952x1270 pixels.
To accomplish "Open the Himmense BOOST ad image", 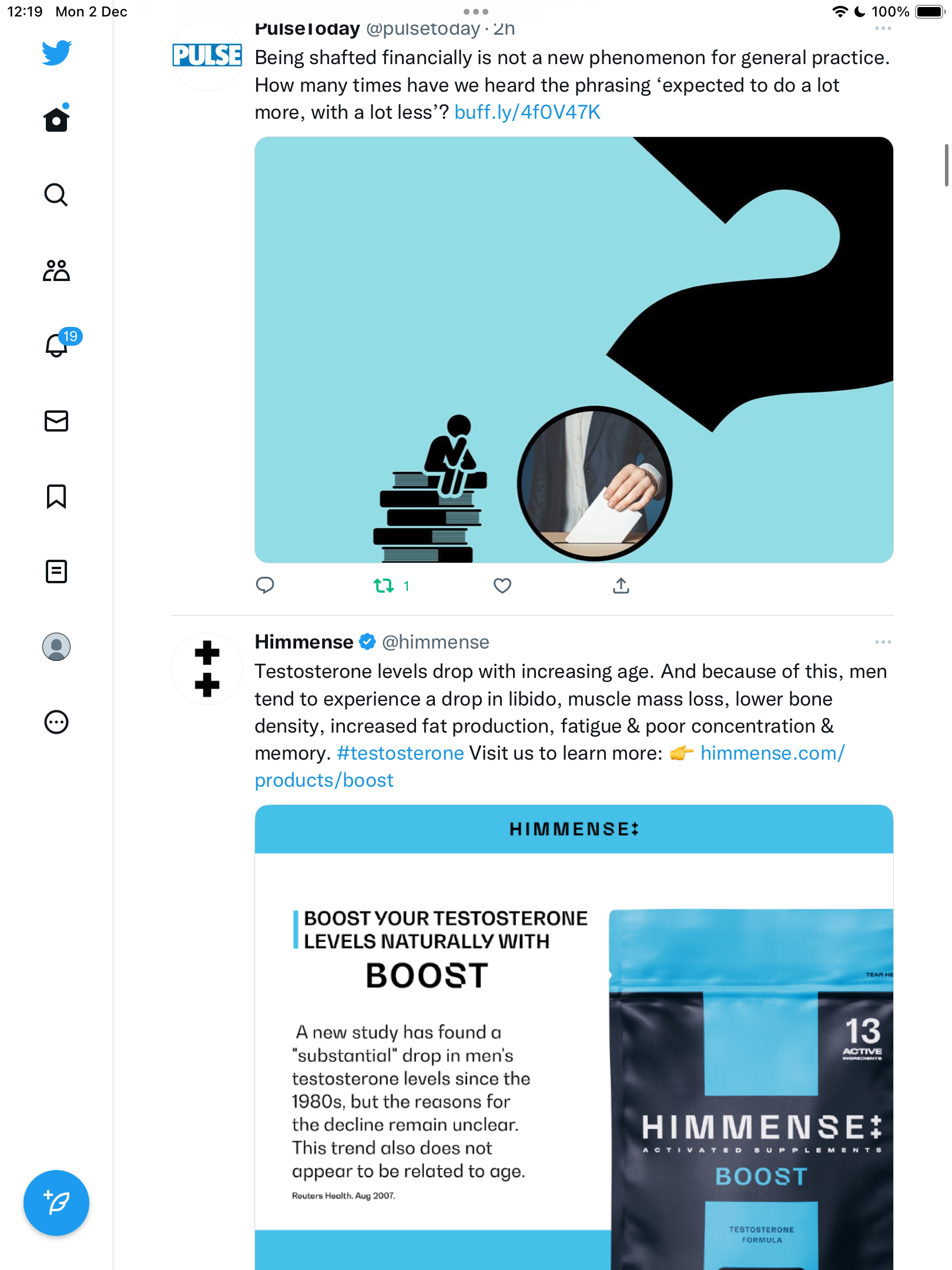I will click(574, 1037).
